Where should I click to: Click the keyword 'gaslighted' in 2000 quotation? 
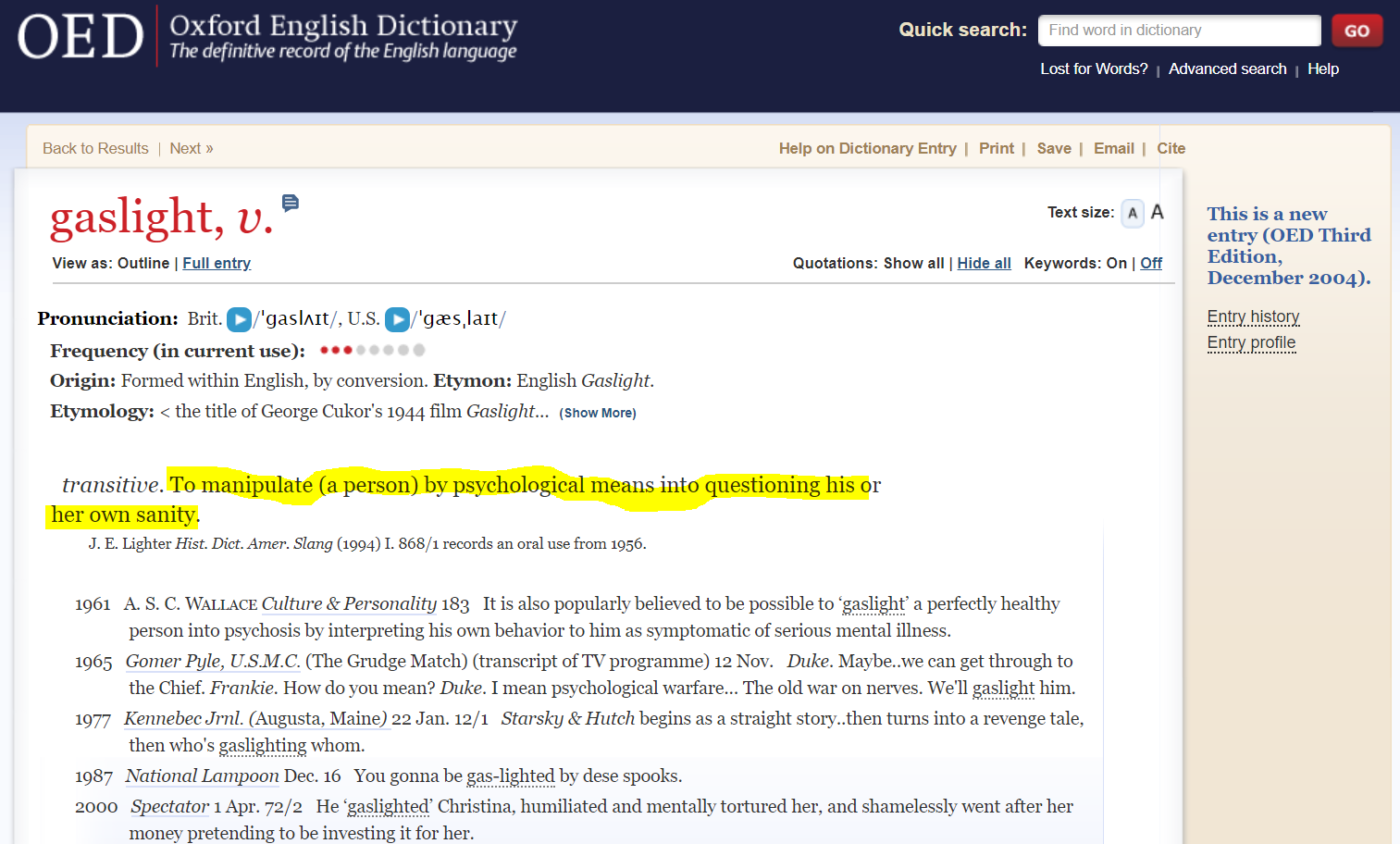388,807
